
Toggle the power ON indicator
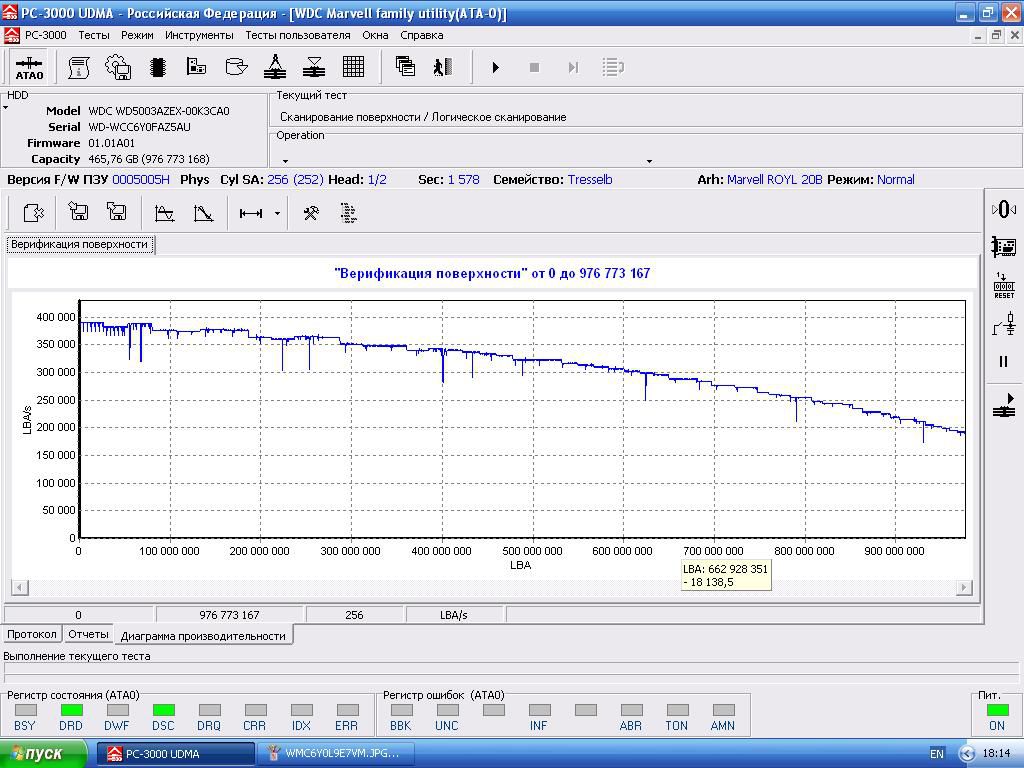(996, 711)
